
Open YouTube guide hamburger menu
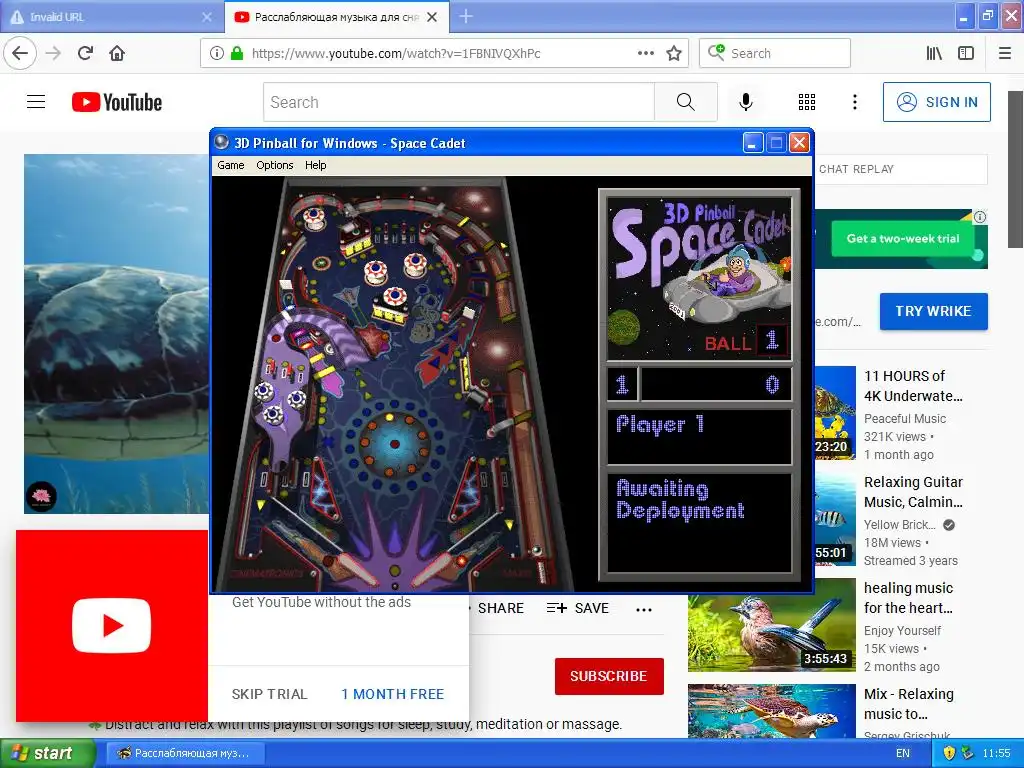coord(36,102)
